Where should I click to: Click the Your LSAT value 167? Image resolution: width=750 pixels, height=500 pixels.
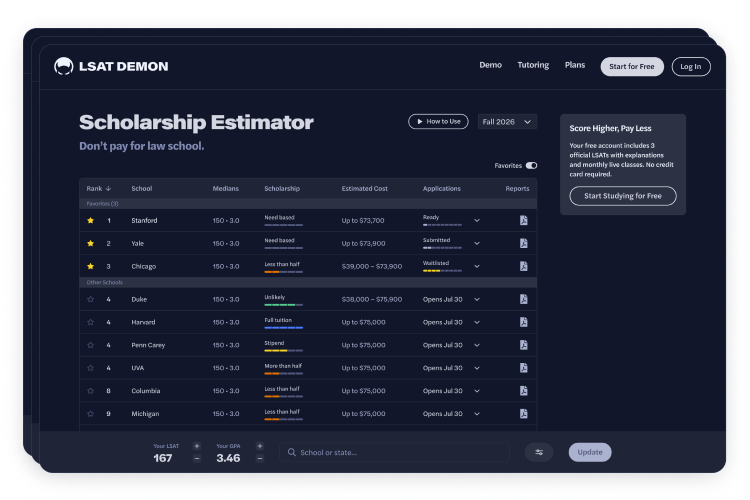pyautogui.click(x=163, y=458)
